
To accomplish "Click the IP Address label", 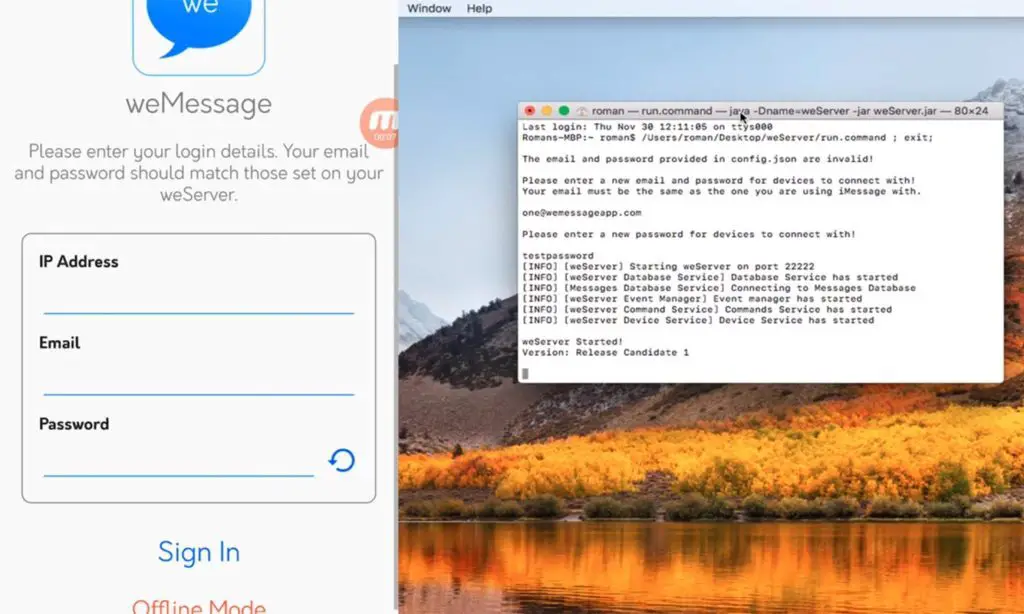I will (78, 262).
